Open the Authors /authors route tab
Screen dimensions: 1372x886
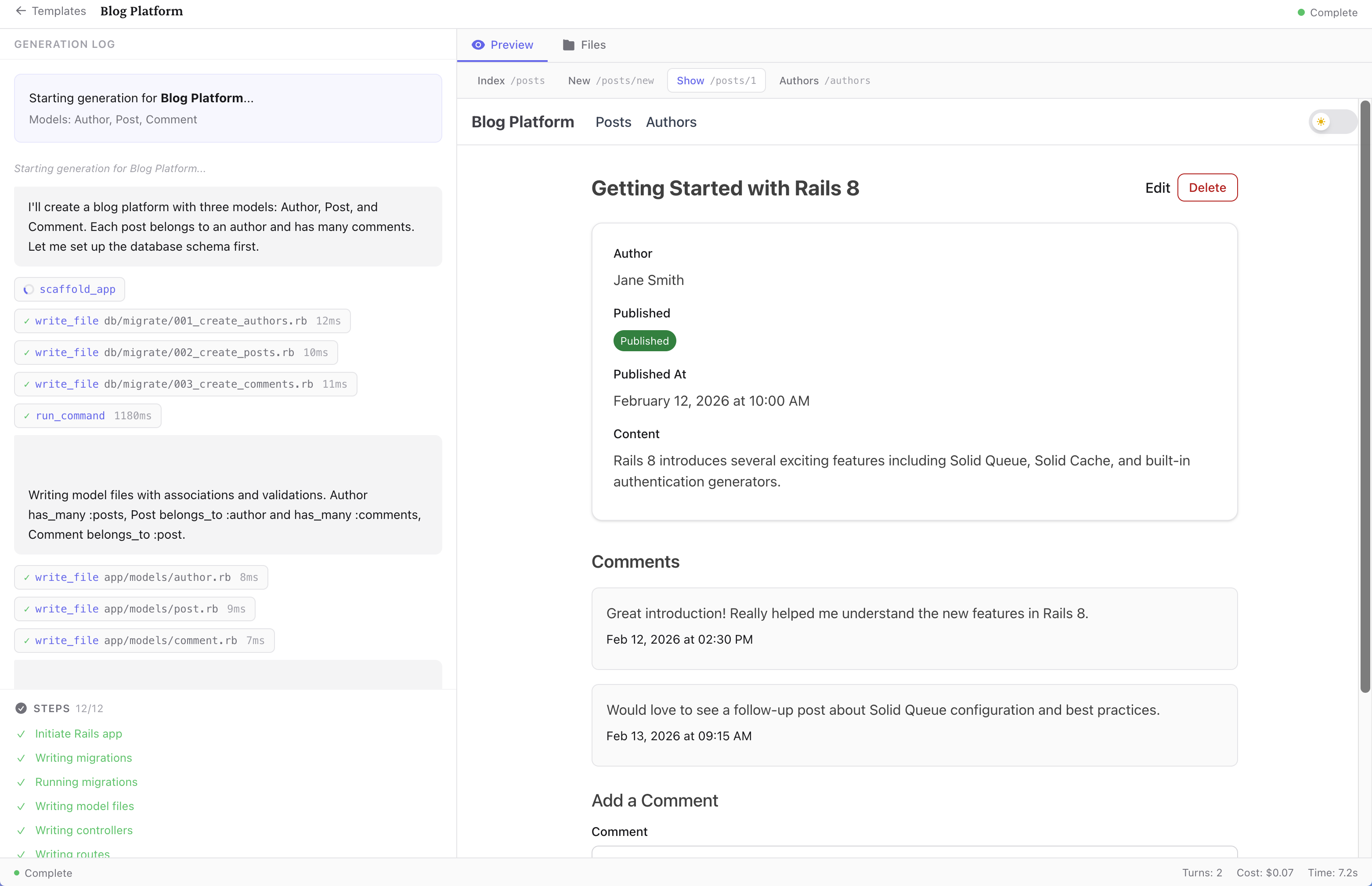coord(824,80)
